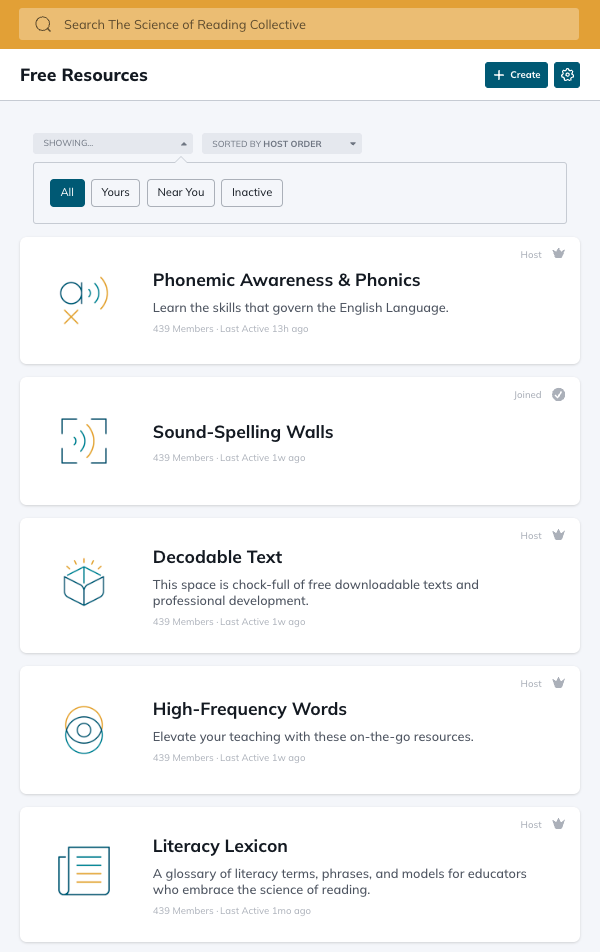Select the All filter option
Viewport: 600px width, 952px height.
click(67, 193)
